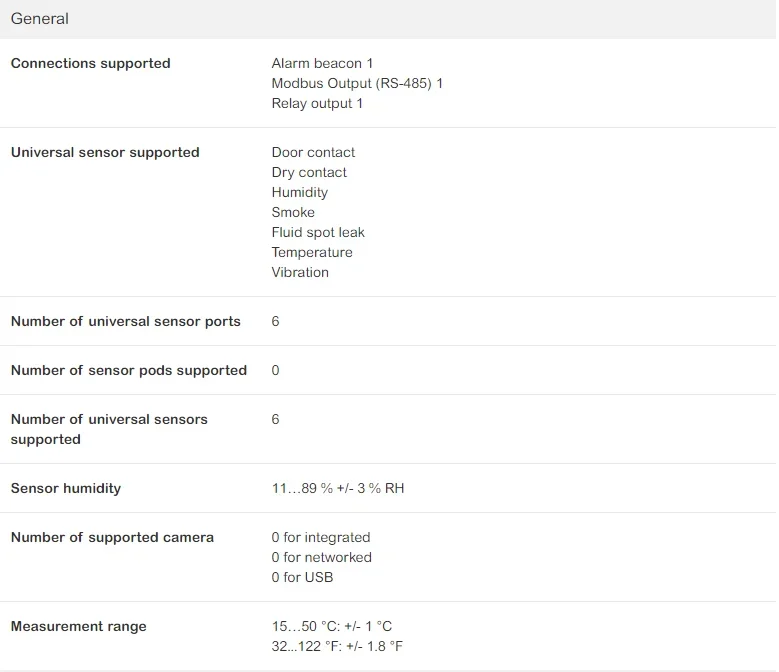Click the Smoke sensor entry
Image resolution: width=779 pixels, height=672 pixels.
(293, 212)
